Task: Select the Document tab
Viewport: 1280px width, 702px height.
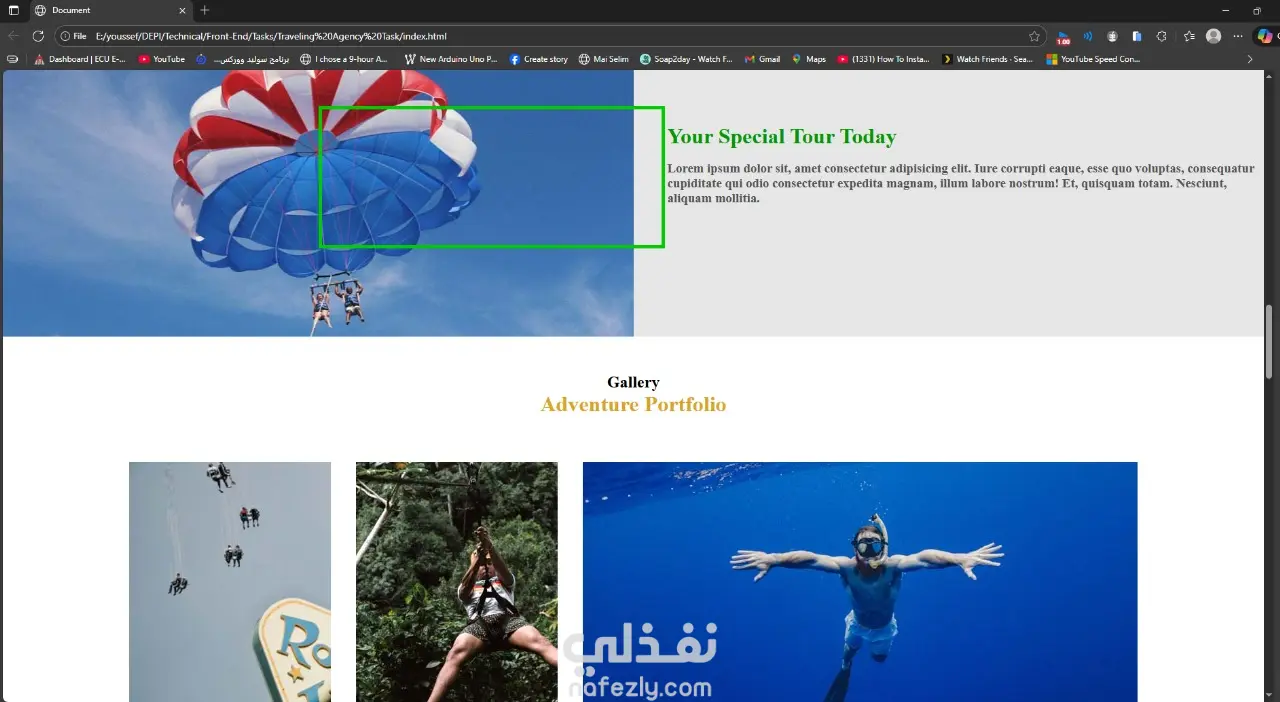Action: coord(110,10)
